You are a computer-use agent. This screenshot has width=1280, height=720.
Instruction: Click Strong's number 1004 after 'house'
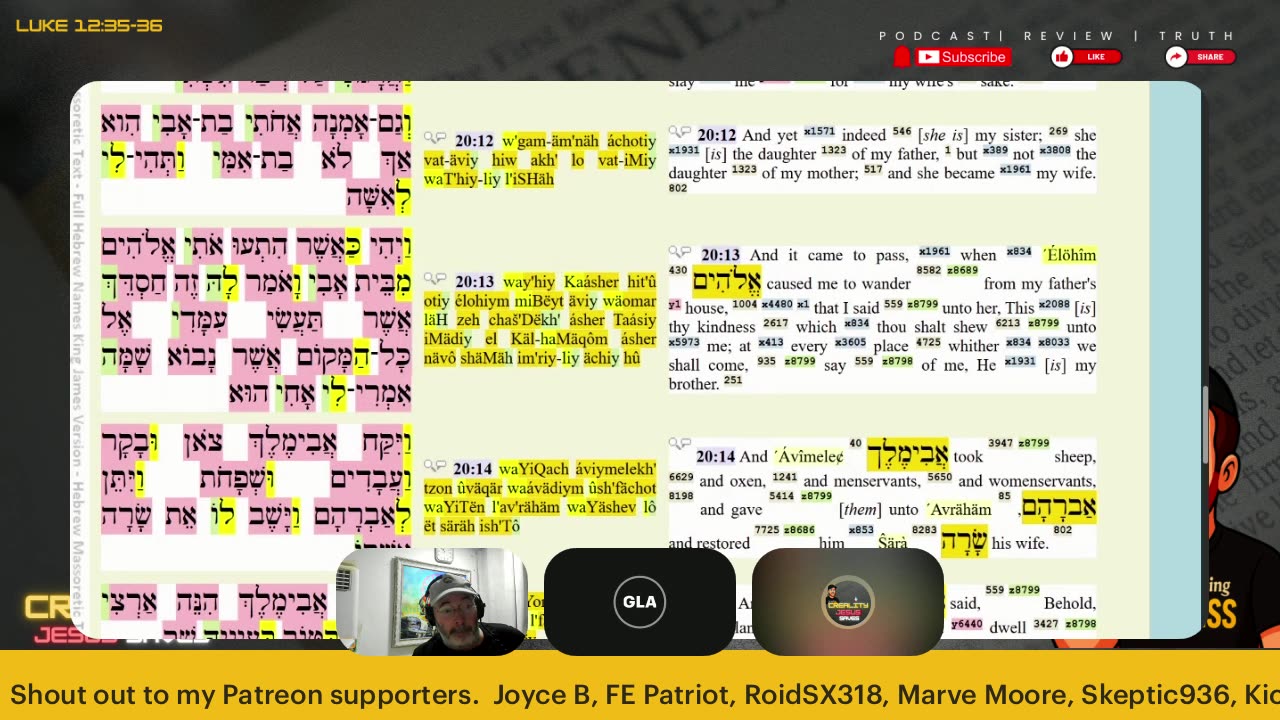[745, 304]
